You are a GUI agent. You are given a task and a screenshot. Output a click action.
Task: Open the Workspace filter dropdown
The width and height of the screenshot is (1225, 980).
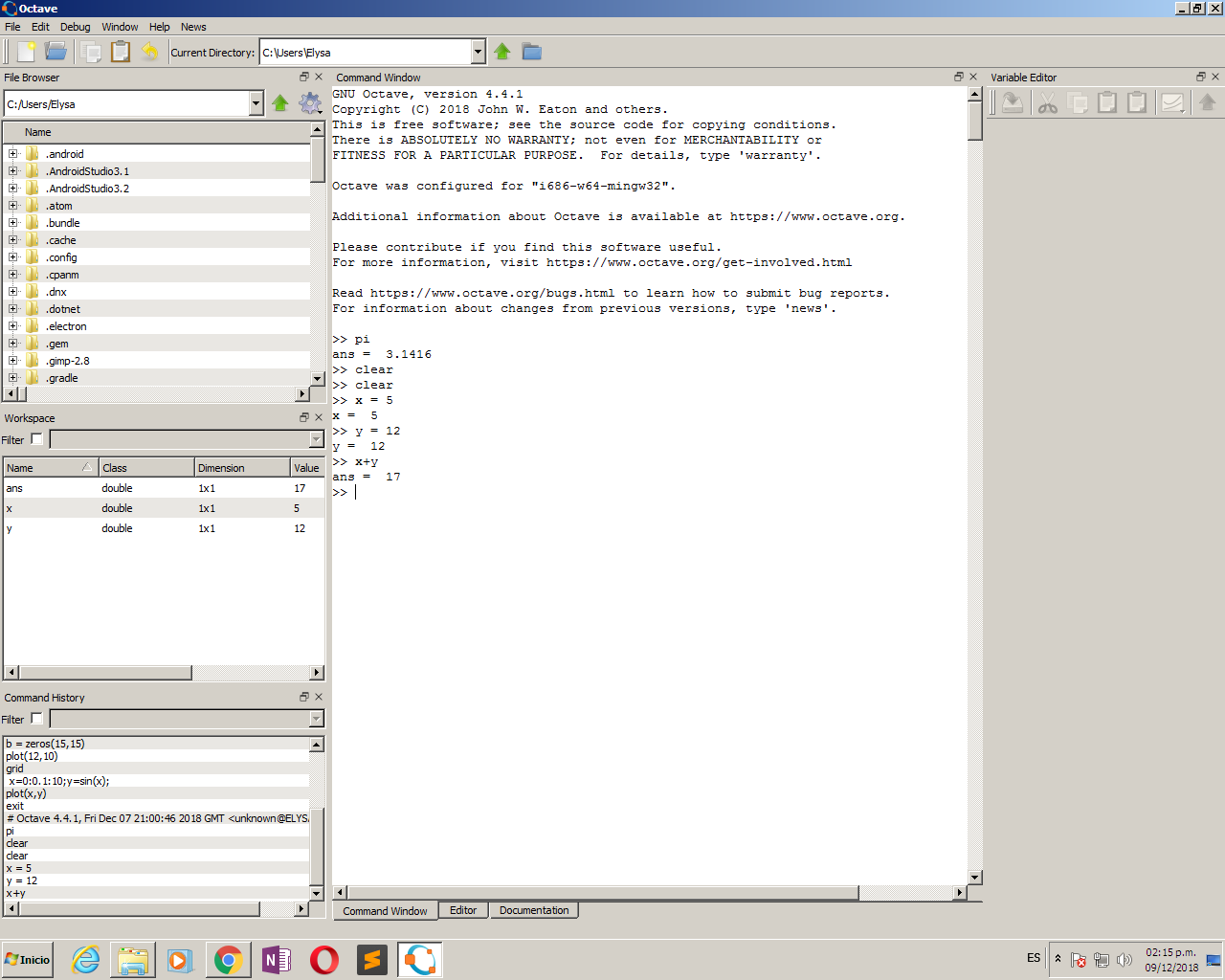(x=317, y=439)
